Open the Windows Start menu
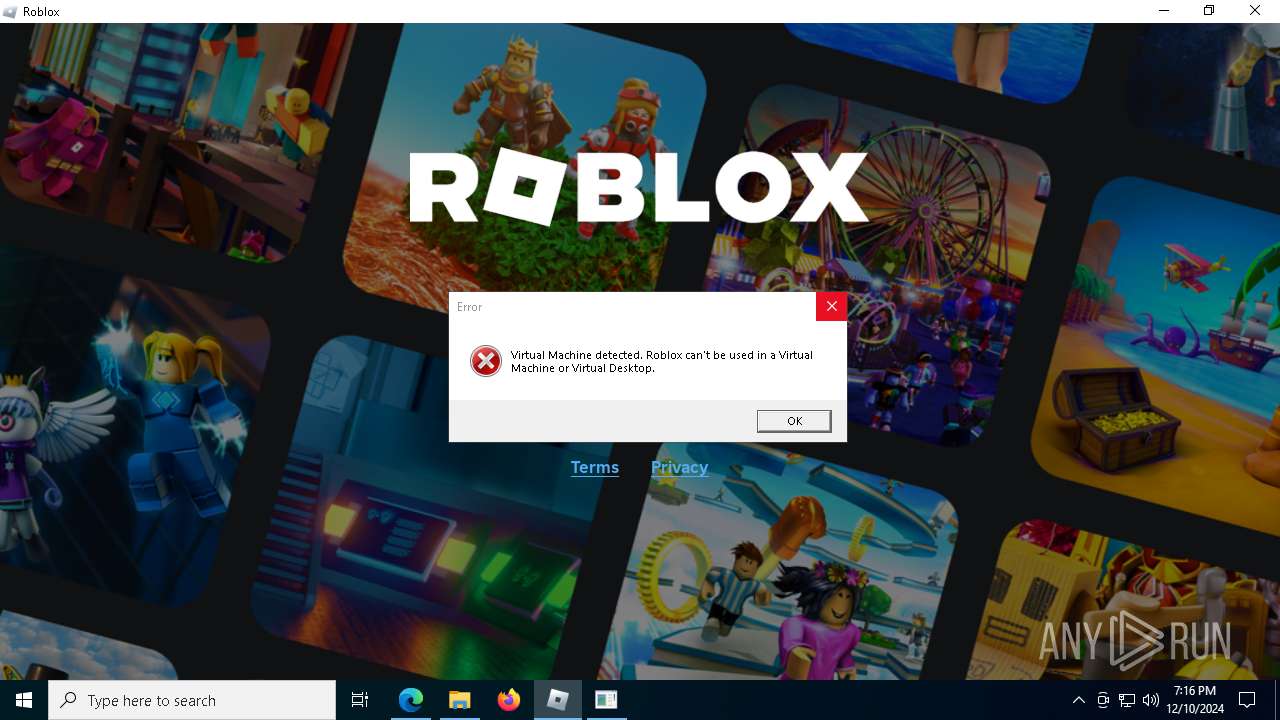1280x720 pixels. [x=24, y=700]
